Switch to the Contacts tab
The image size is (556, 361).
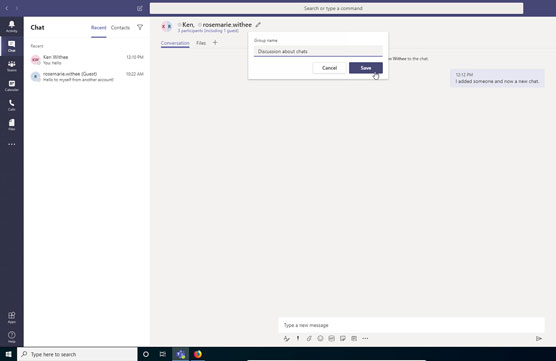120,28
